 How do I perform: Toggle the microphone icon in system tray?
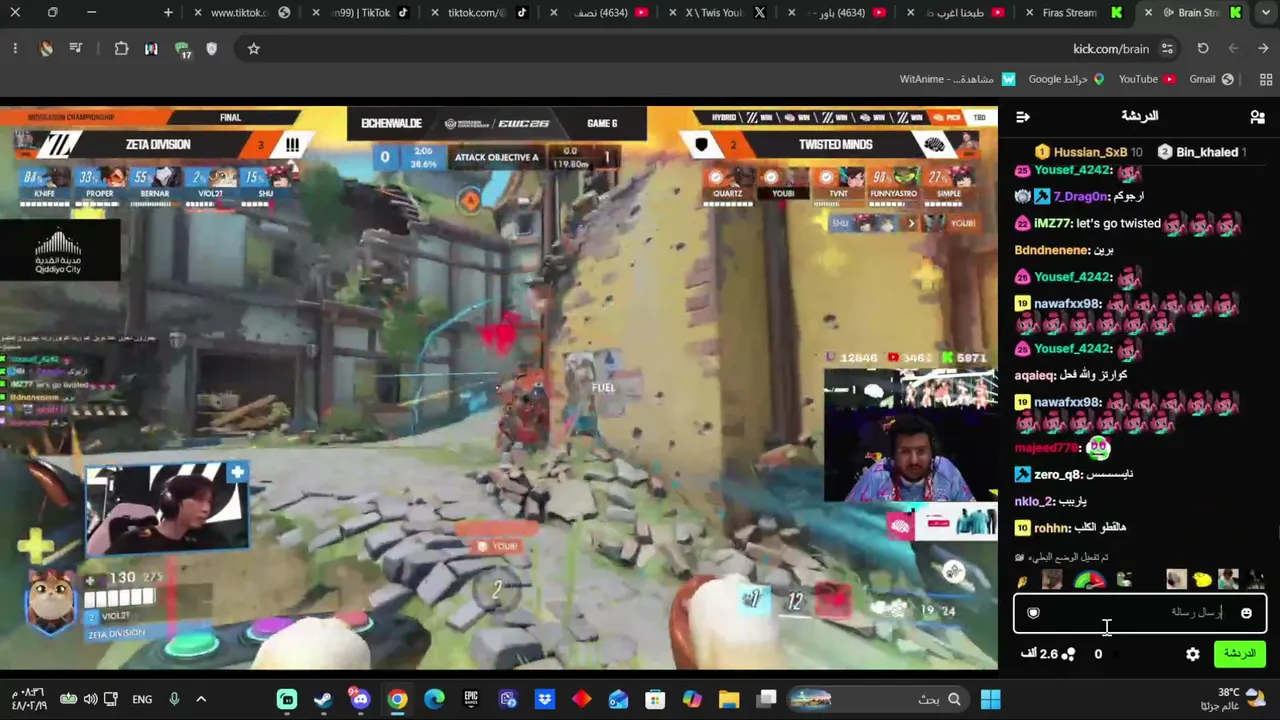(x=174, y=699)
